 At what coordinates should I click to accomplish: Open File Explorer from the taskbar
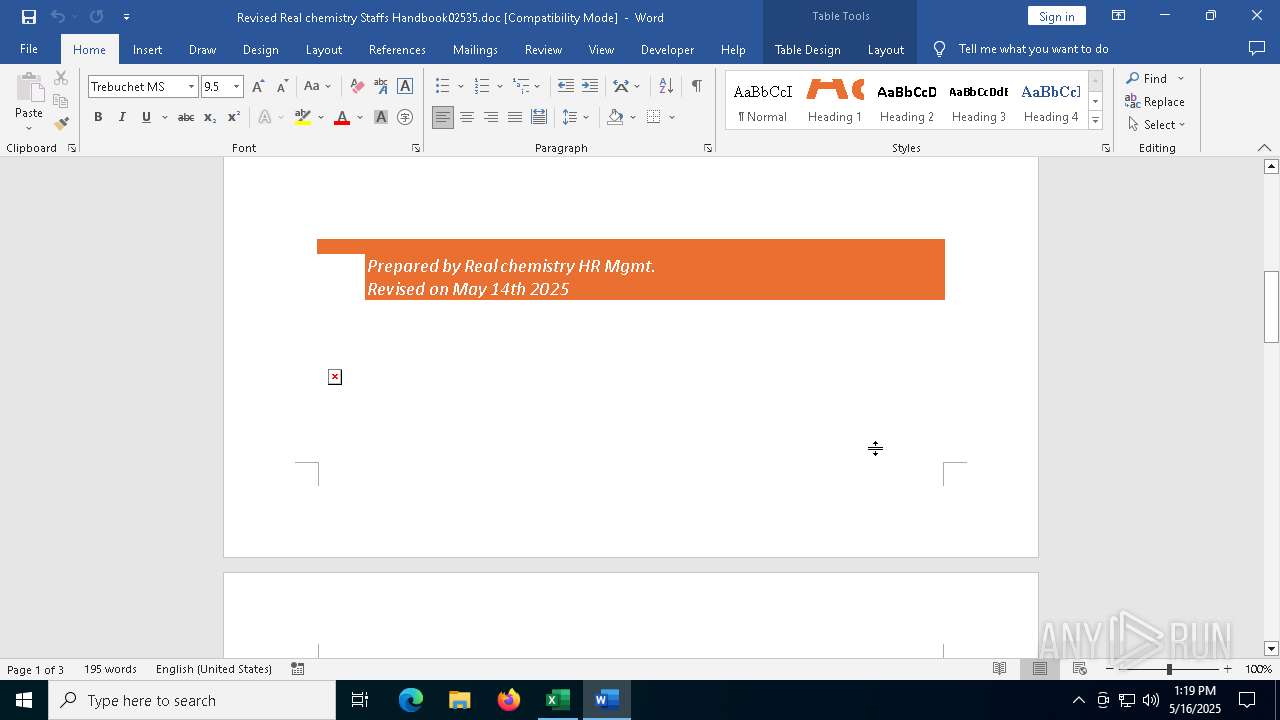pyautogui.click(x=460, y=700)
